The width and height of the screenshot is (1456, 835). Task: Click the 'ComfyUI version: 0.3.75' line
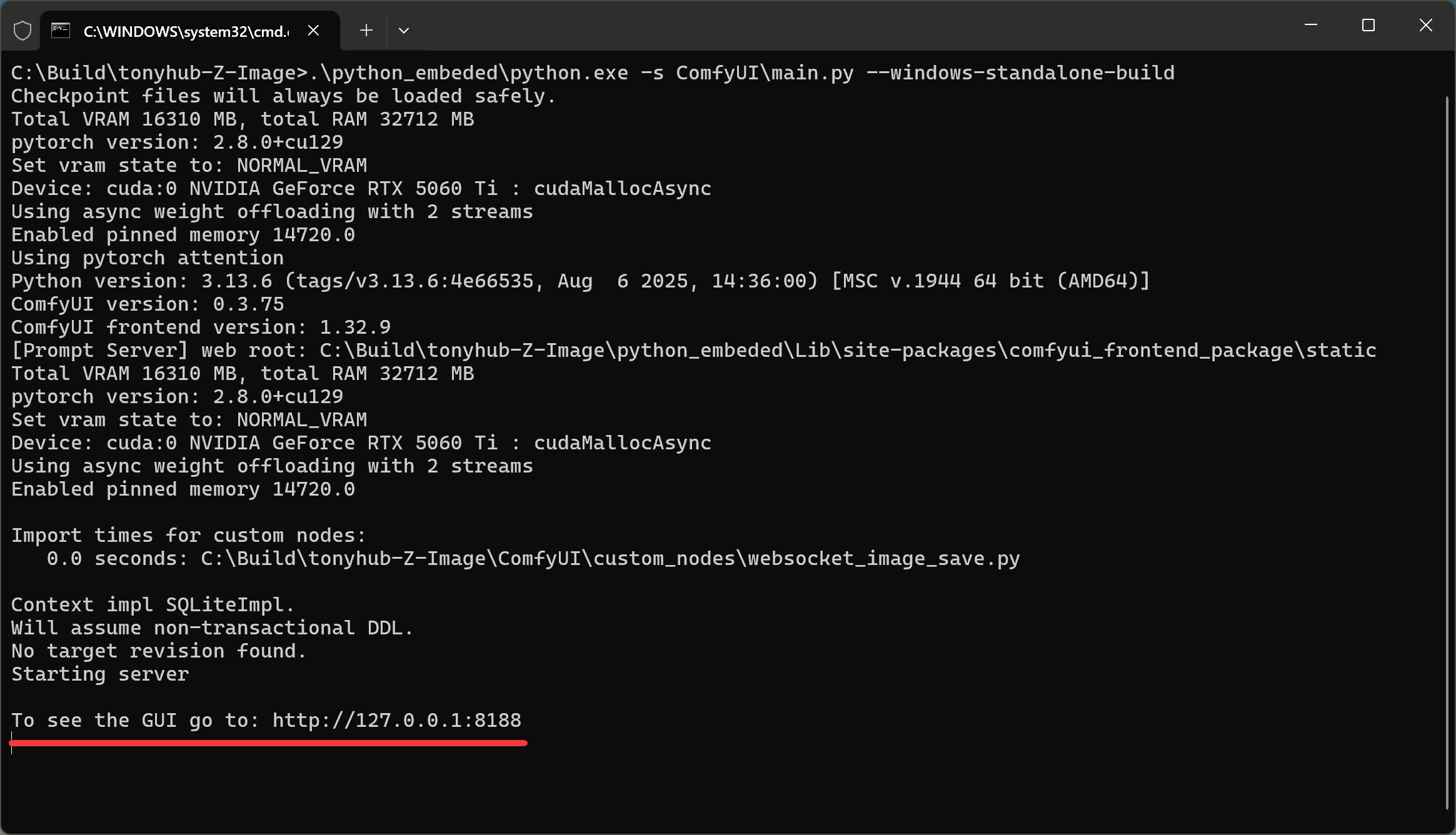pyautogui.click(x=148, y=304)
